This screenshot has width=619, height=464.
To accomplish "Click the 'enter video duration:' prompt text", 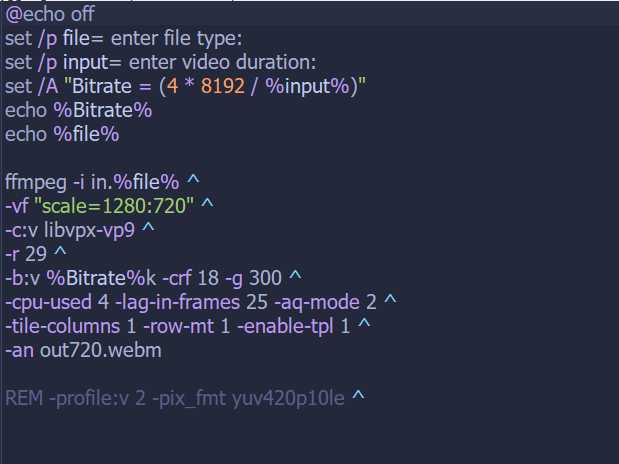I will pyautogui.click(x=223, y=62).
